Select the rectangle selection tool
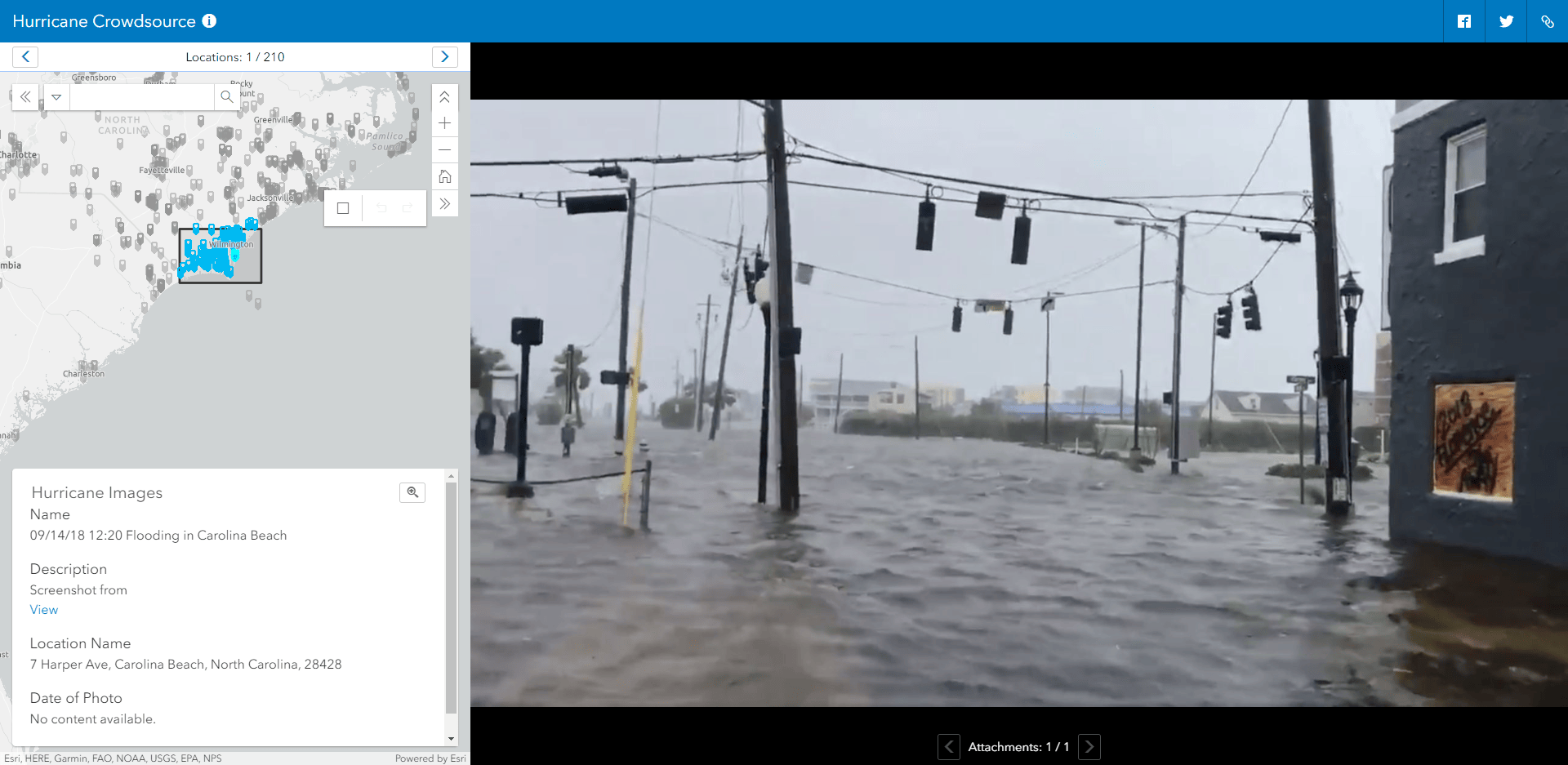1568x765 pixels. [342, 208]
